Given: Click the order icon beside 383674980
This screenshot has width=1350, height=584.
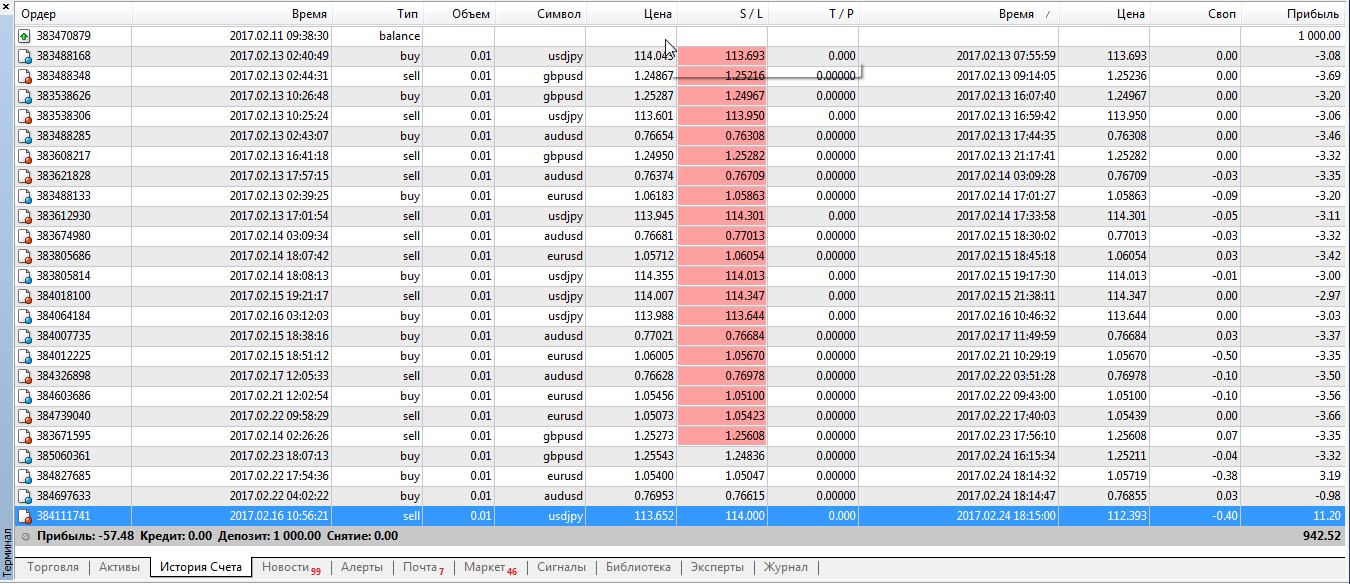Looking at the screenshot, I should coord(25,236).
